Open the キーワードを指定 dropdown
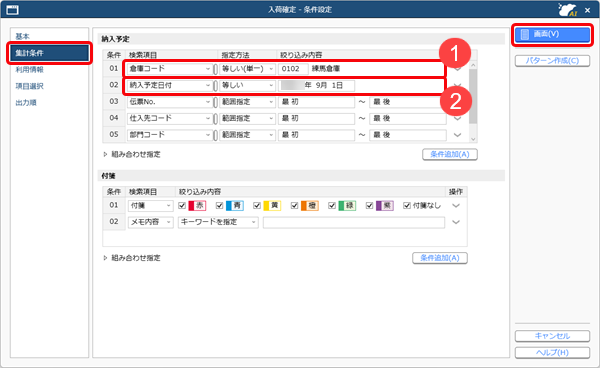 point(218,222)
